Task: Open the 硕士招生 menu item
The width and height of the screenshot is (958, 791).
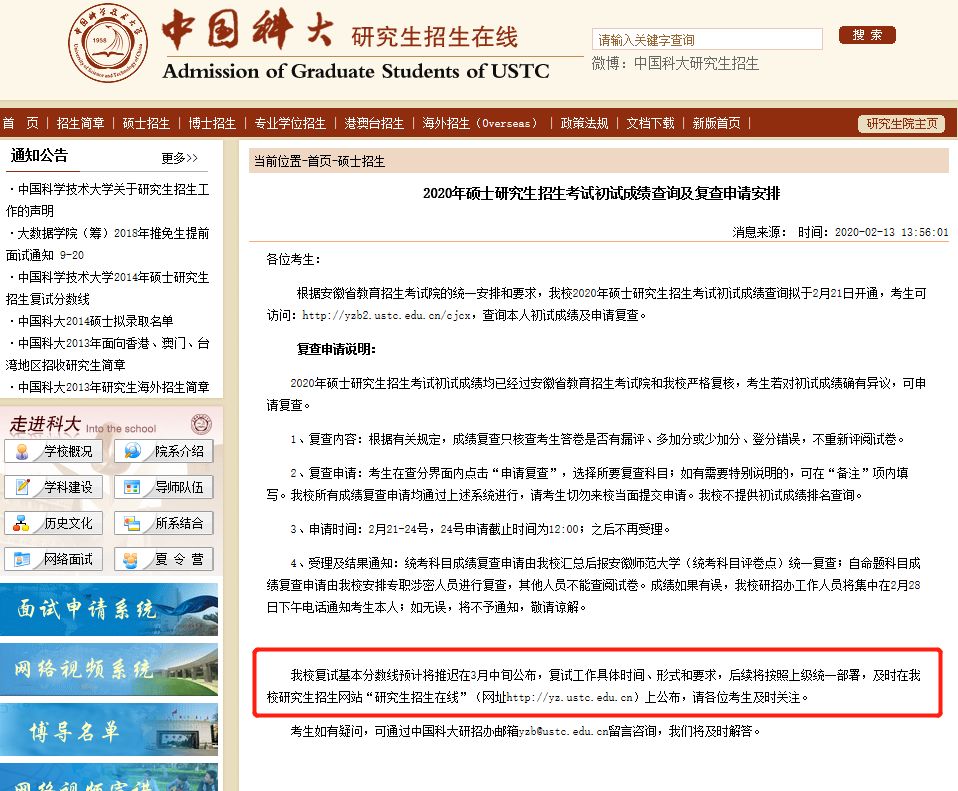Action: [x=146, y=123]
